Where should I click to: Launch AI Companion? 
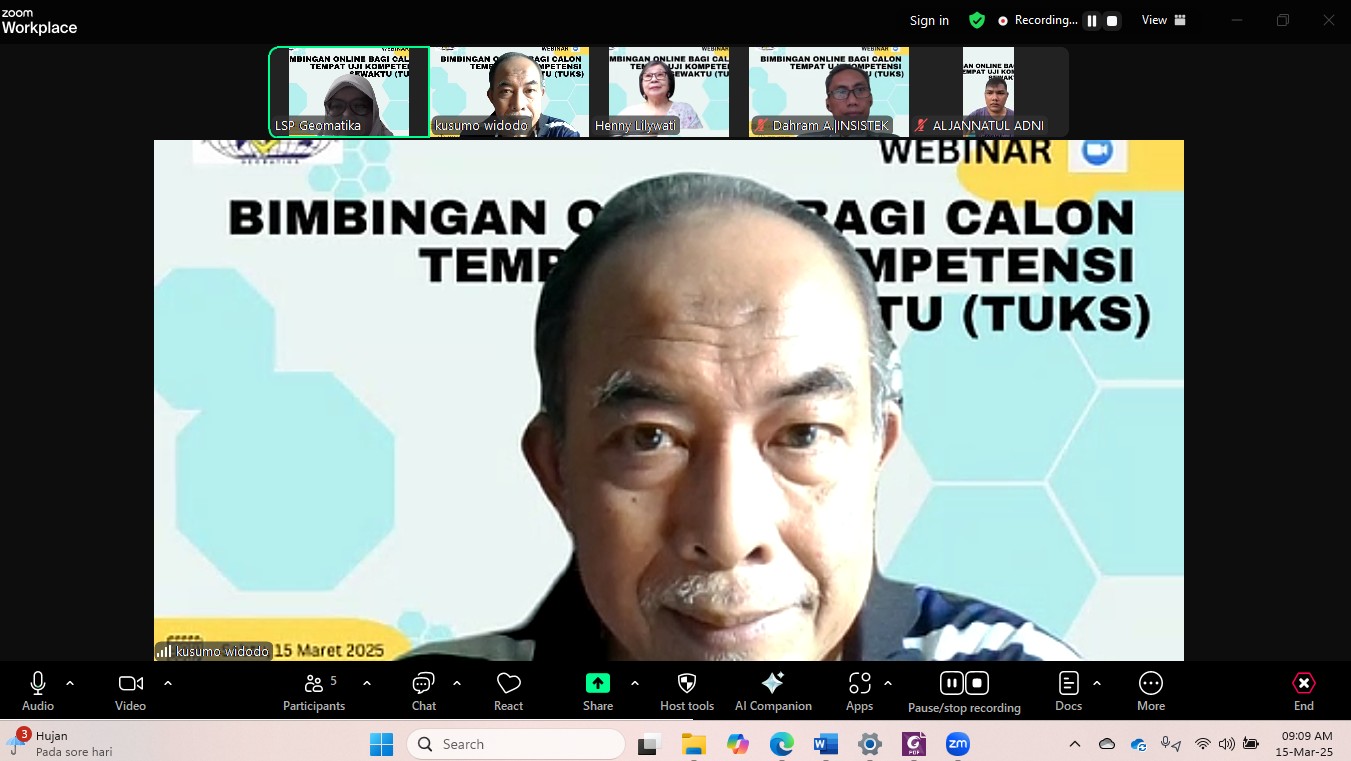pyautogui.click(x=772, y=691)
